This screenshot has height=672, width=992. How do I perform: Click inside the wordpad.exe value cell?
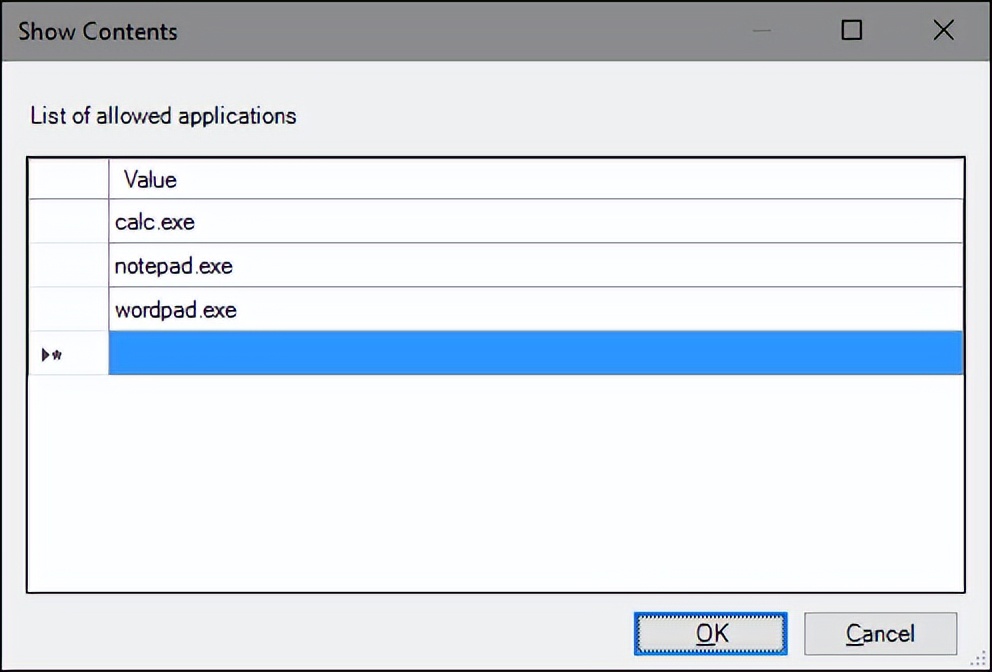(x=400, y=310)
